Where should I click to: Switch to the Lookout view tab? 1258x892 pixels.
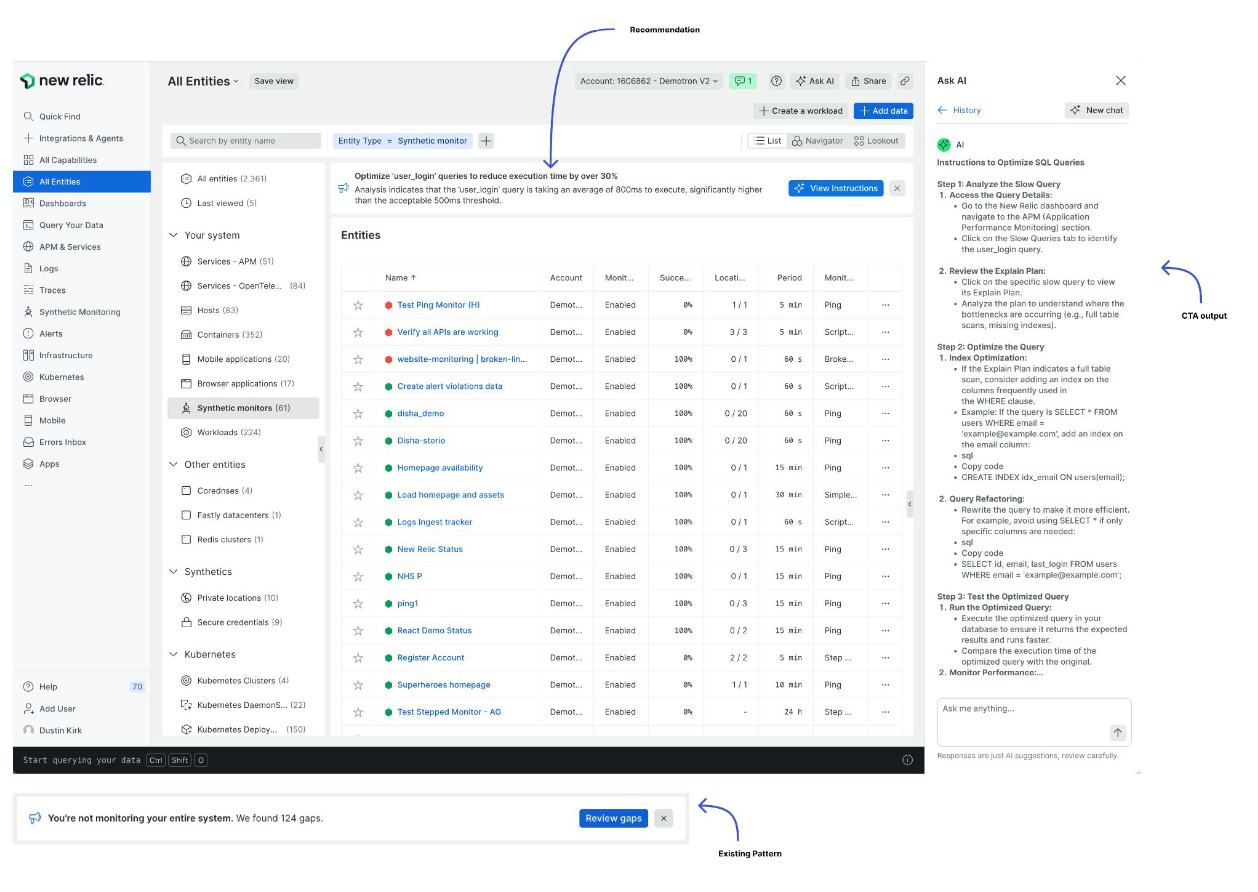tap(877, 141)
